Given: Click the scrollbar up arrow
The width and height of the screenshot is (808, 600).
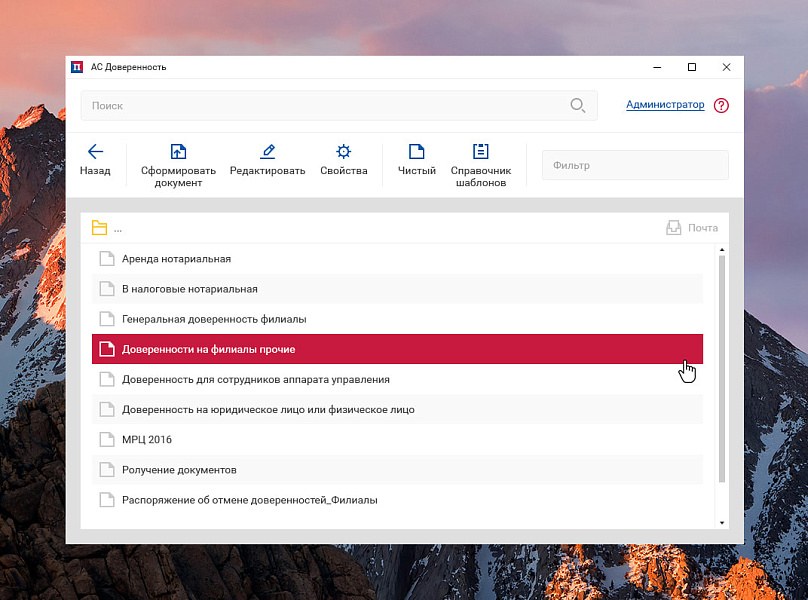Looking at the screenshot, I should (x=722, y=250).
